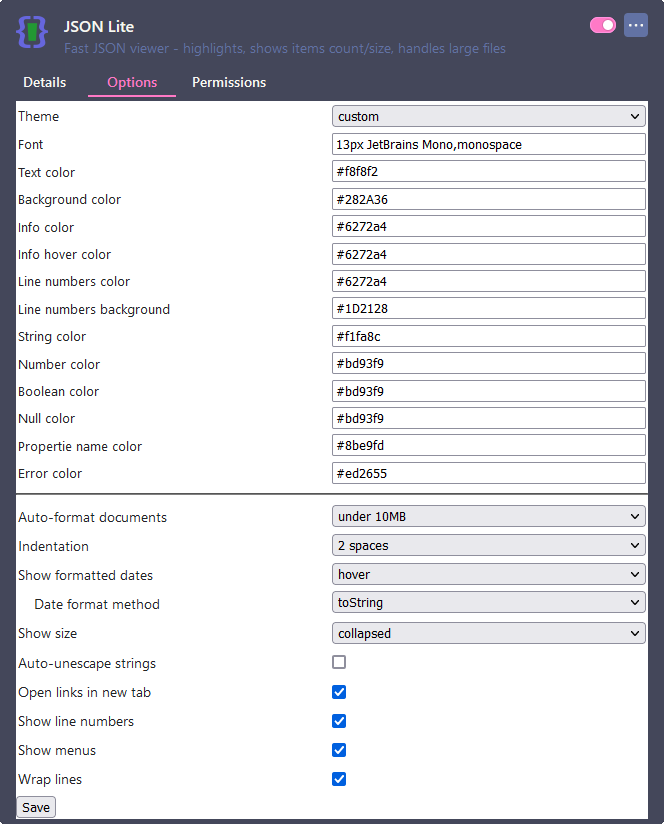Expand the Show formatted dates dropdown

489,574
